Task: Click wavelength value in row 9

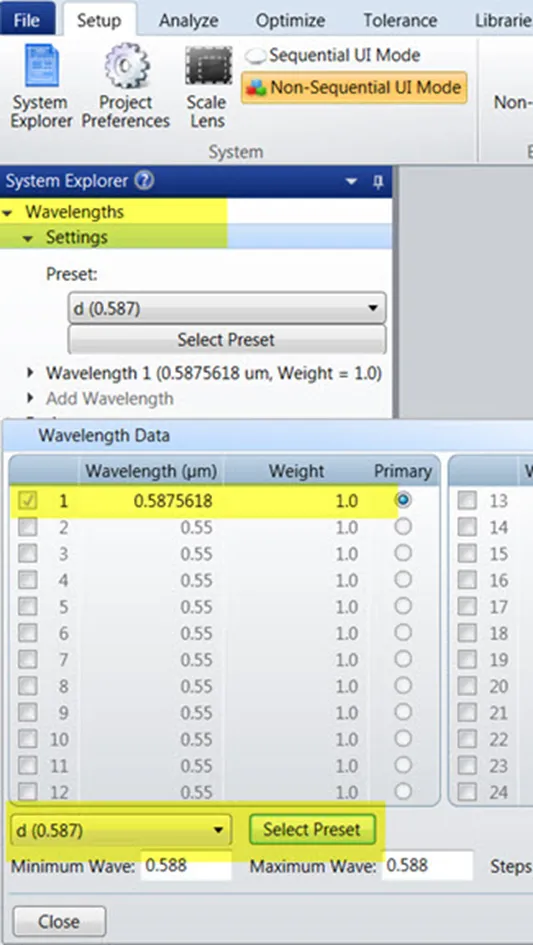Action: [x=197, y=713]
